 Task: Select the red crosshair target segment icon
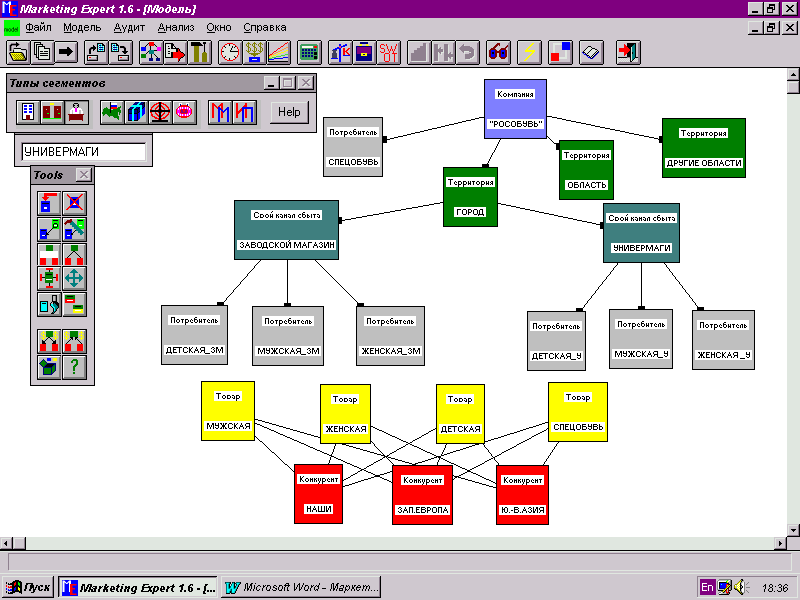pyautogui.click(x=160, y=112)
